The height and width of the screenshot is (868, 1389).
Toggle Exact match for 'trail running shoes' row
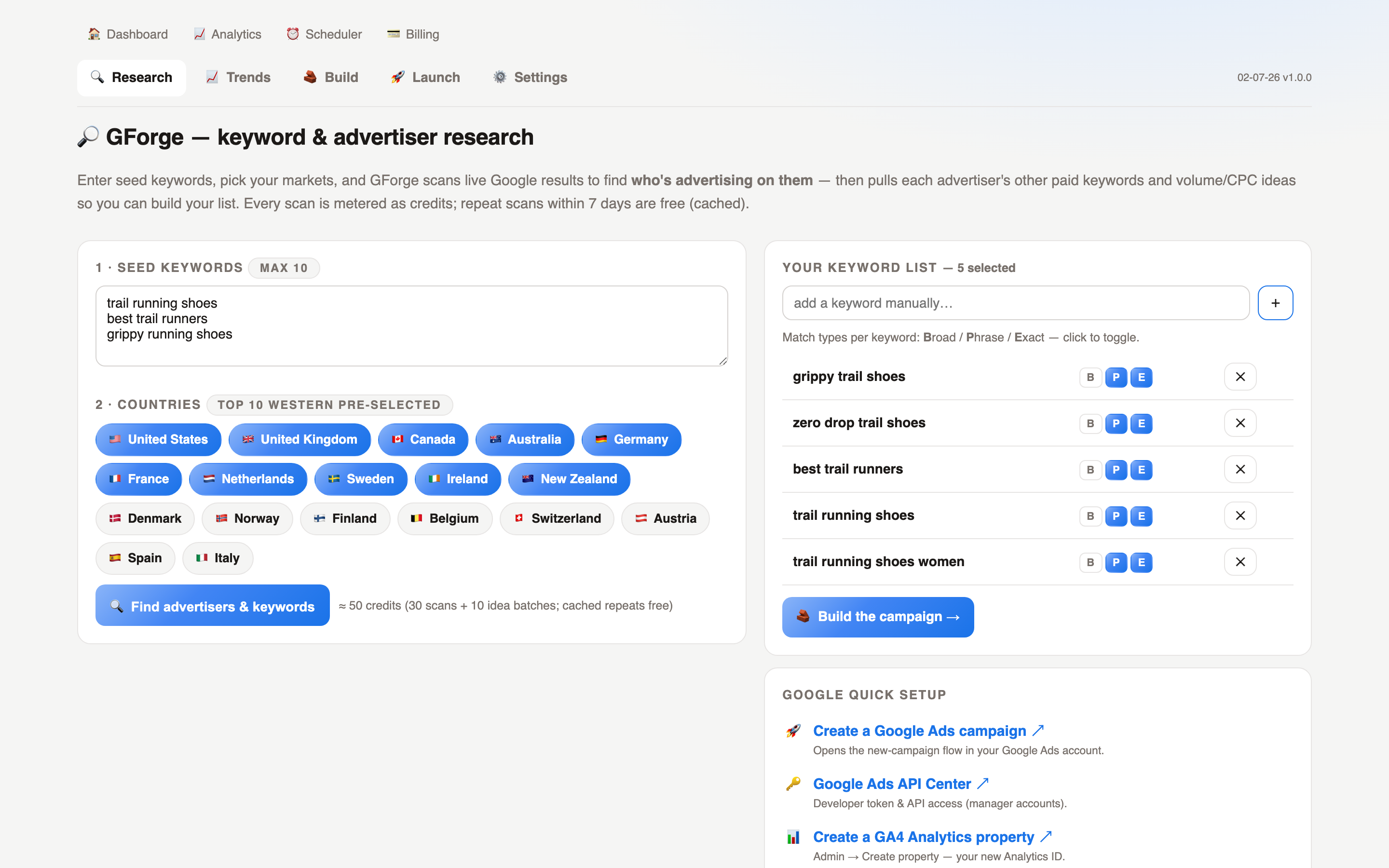(1141, 516)
